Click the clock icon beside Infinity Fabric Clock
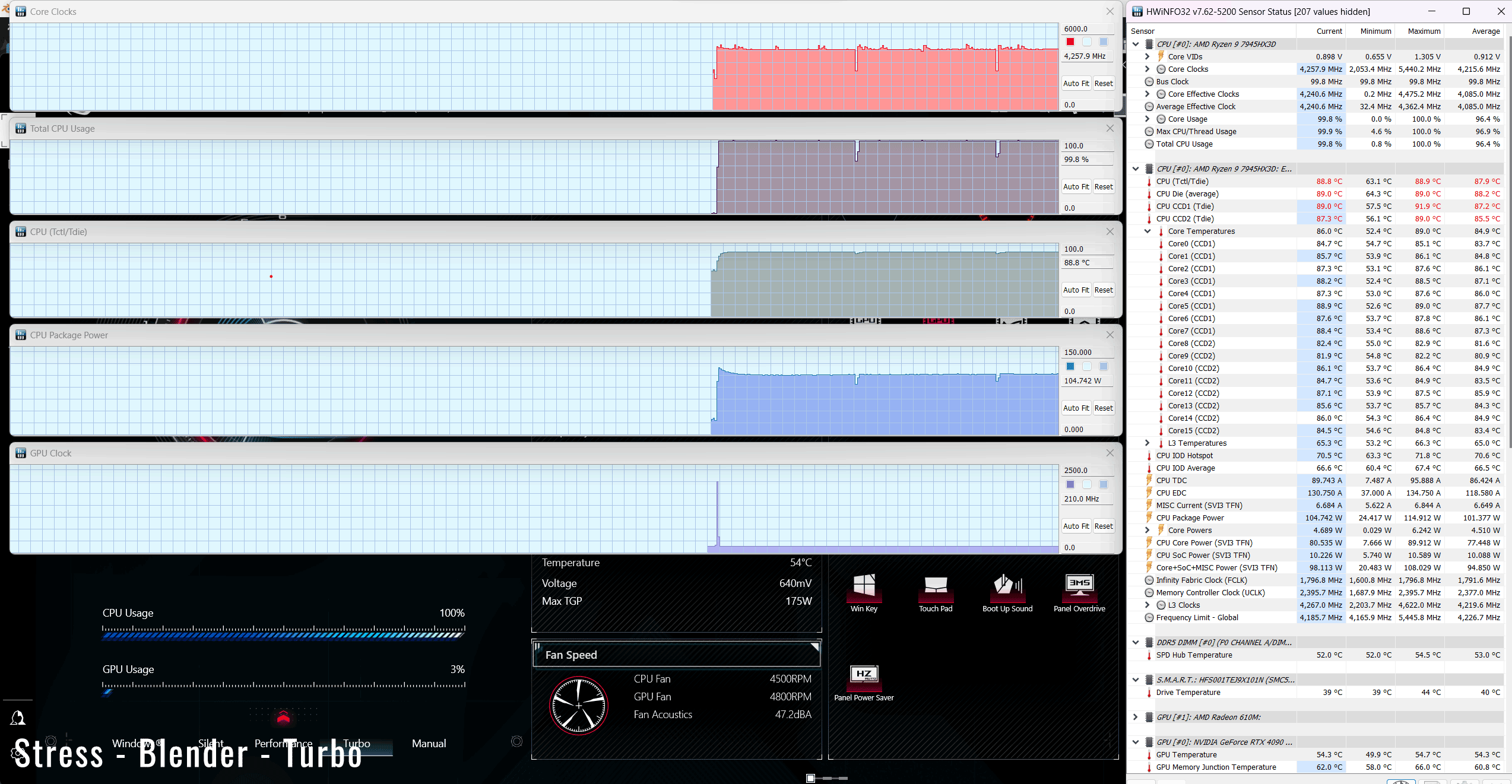Screen dimensions: 1512x784 click(1149, 580)
